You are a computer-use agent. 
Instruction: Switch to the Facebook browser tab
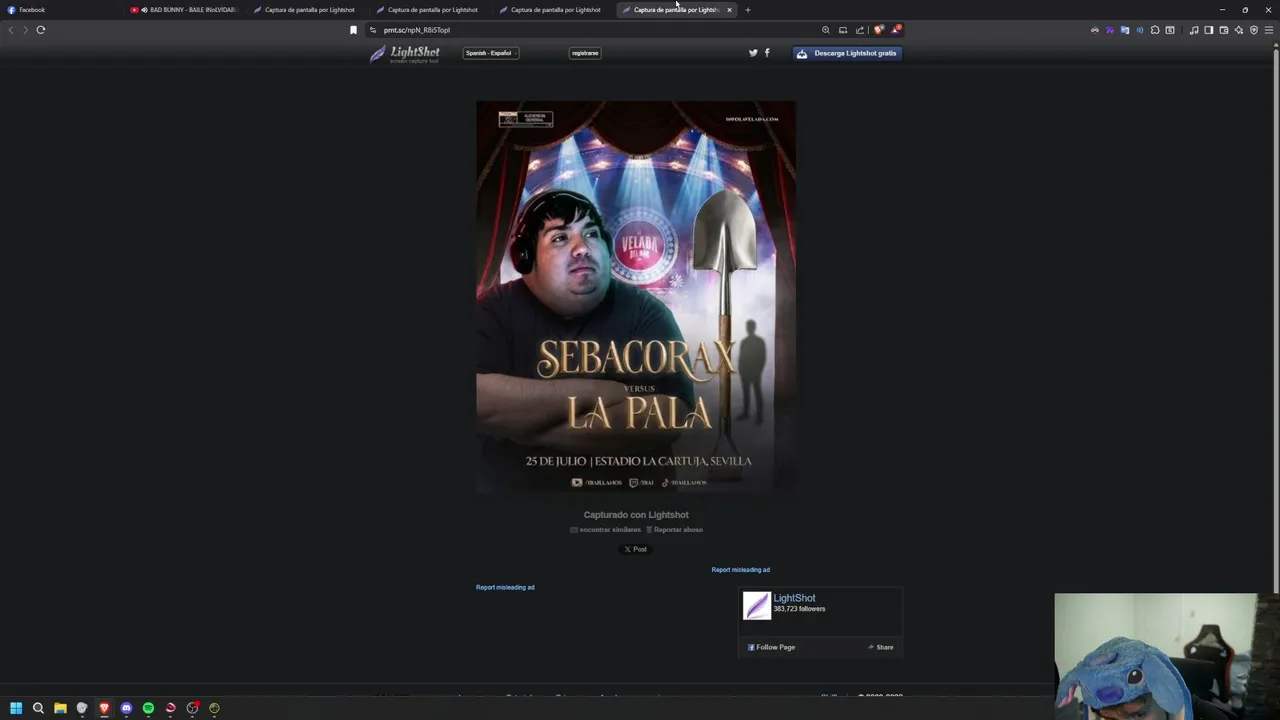[60, 10]
